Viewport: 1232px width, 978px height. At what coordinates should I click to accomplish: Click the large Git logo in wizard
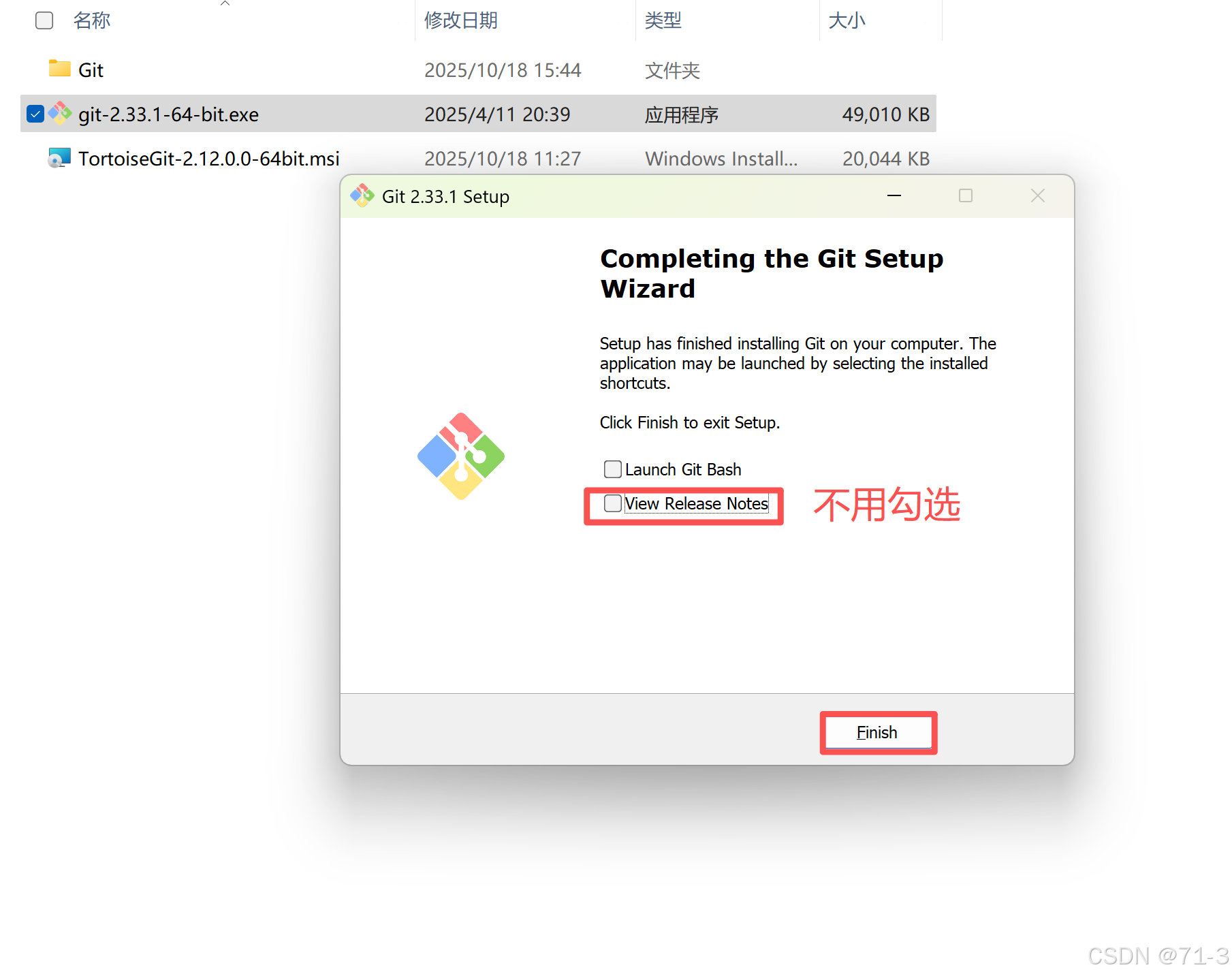coord(461,456)
